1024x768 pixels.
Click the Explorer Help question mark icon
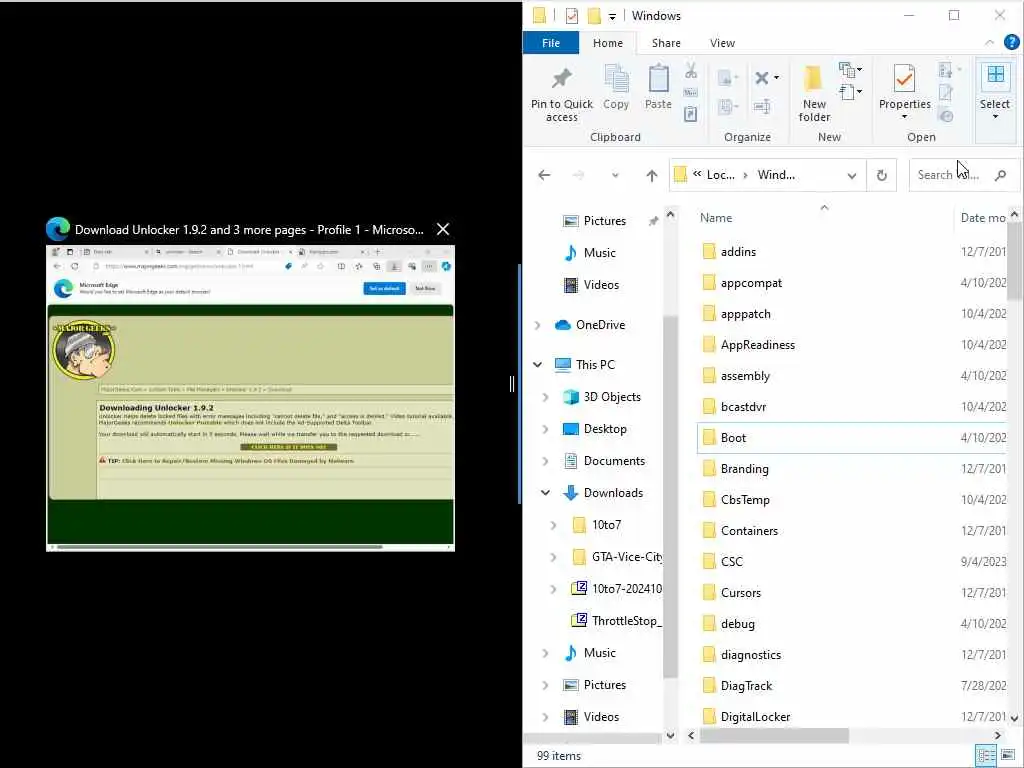click(x=1012, y=42)
